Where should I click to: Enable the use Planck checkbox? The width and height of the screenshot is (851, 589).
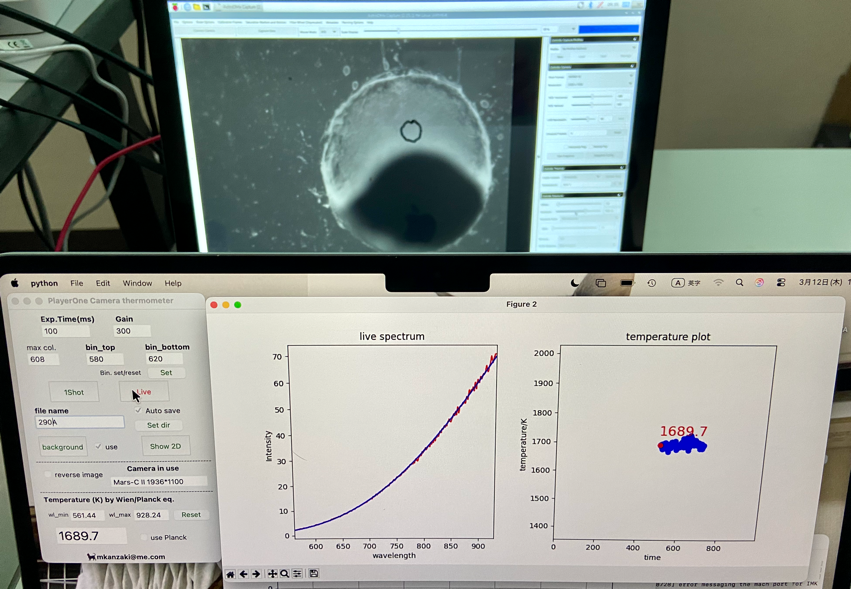point(143,537)
